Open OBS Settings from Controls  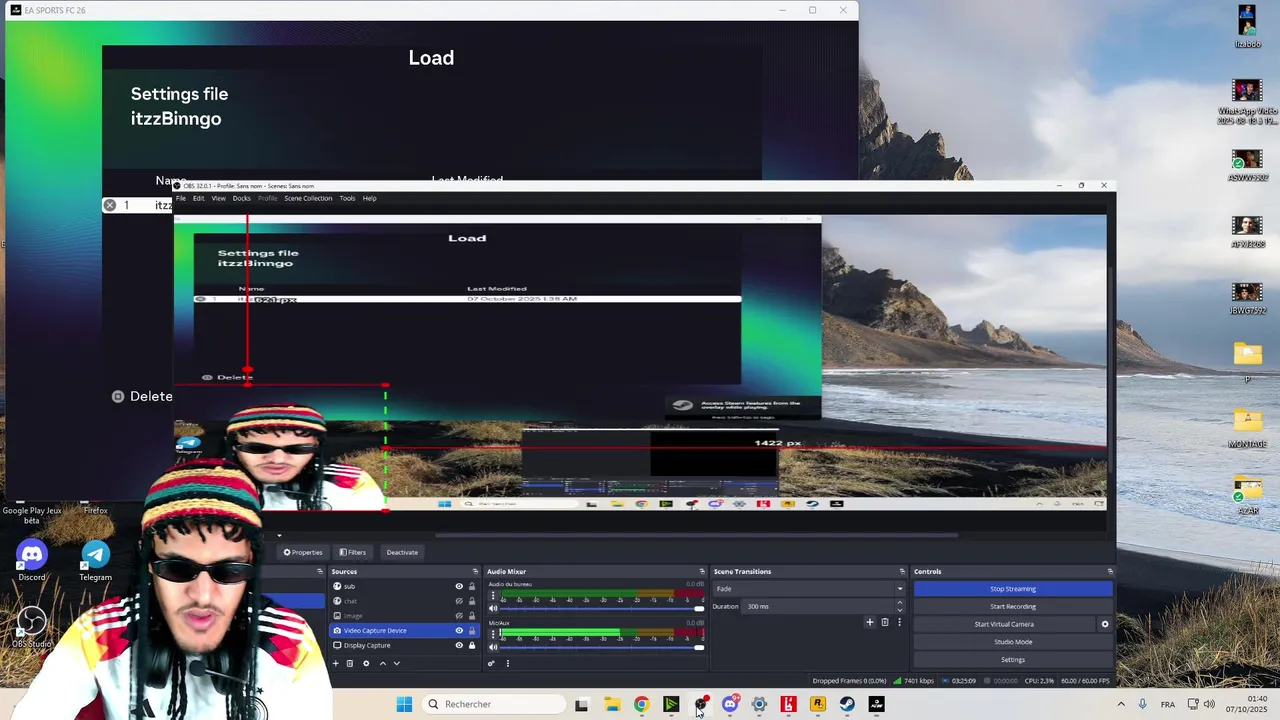(x=1013, y=660)
